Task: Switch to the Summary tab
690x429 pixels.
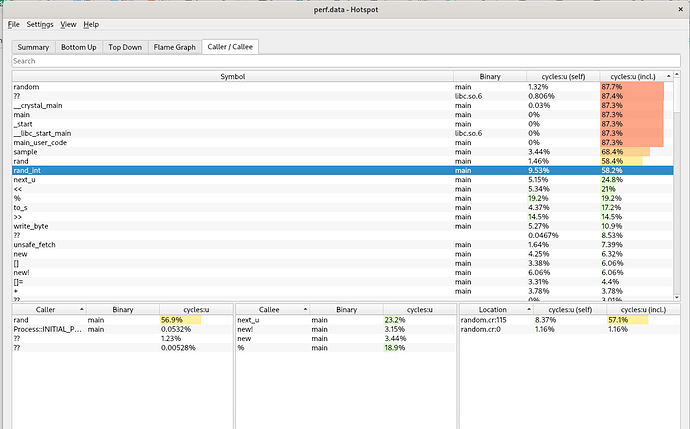Action: point(33,47)
